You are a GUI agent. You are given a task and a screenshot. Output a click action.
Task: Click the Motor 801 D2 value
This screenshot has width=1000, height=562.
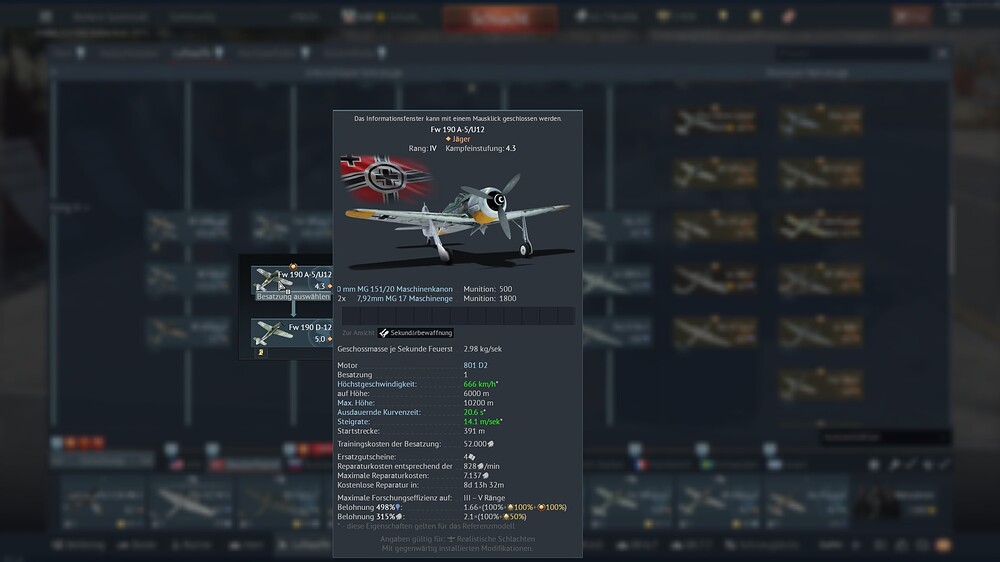pyautogui.click(x=475, y=366)
